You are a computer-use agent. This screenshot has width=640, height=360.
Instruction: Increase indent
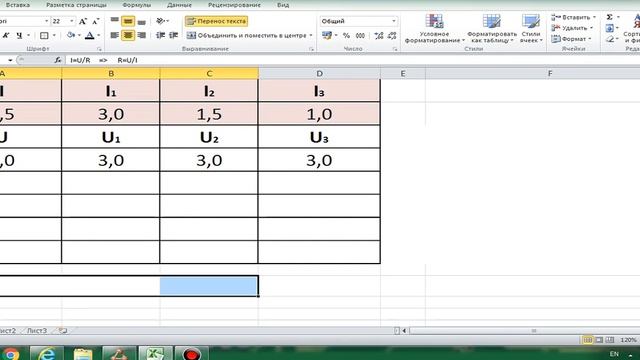pos(173,36)
